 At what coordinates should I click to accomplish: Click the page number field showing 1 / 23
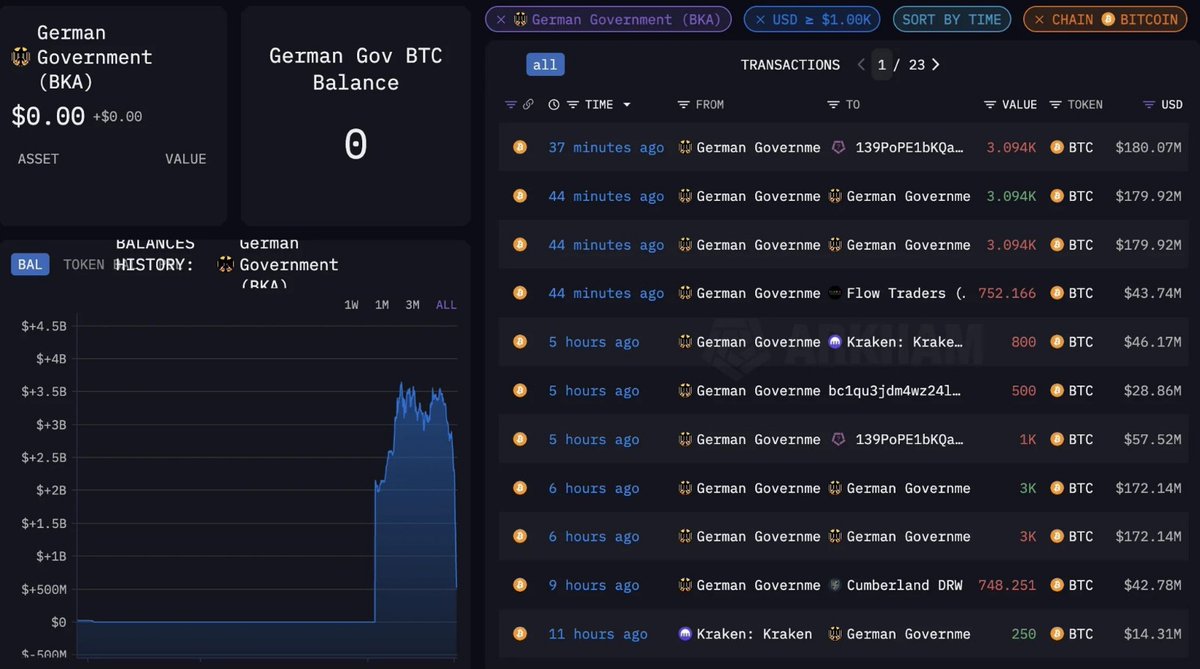(x=898, y=64)
